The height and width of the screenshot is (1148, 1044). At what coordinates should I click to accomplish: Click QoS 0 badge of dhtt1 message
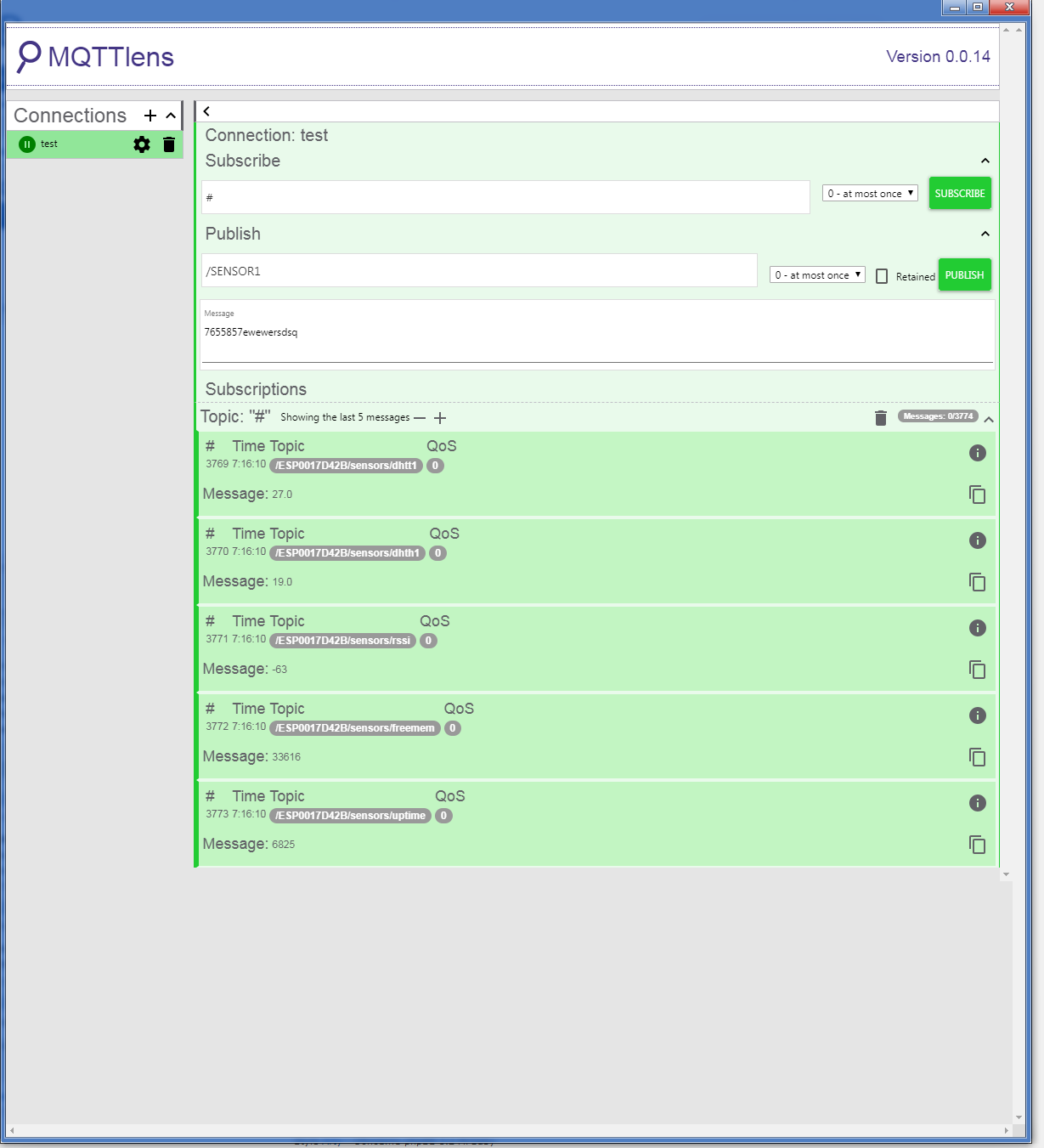click(x=436, y=466)
